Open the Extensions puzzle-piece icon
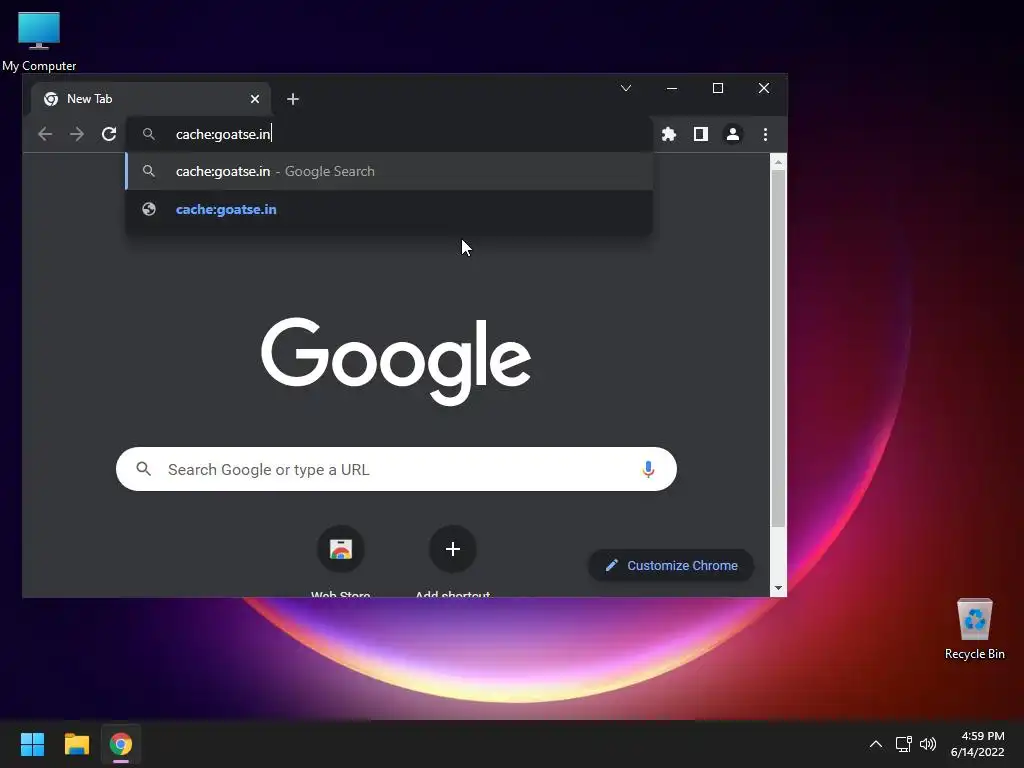This screenshot has height=768, width=1024. click(x=669, y=134)
